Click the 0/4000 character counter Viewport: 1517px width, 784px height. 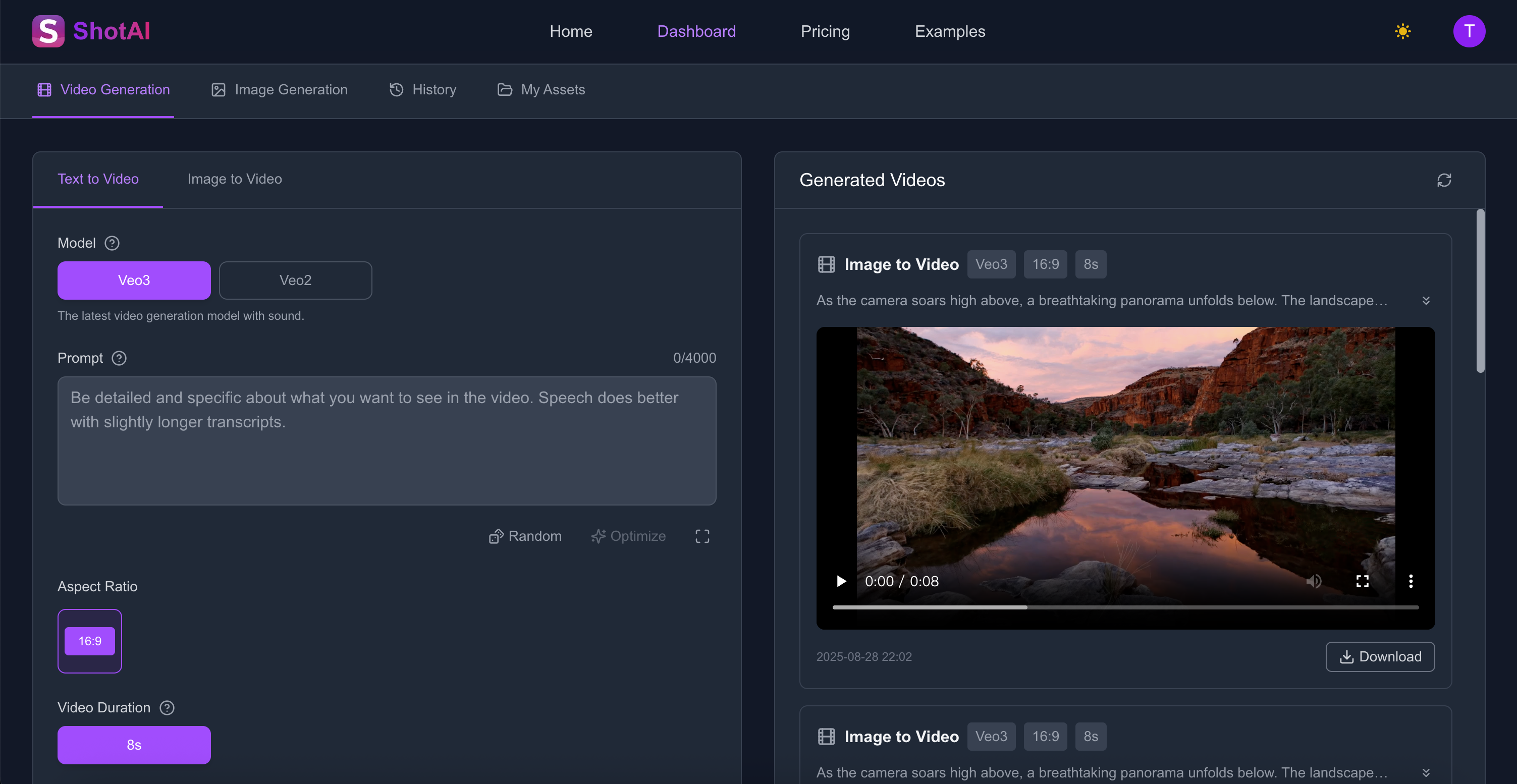(x=694, y=358)
